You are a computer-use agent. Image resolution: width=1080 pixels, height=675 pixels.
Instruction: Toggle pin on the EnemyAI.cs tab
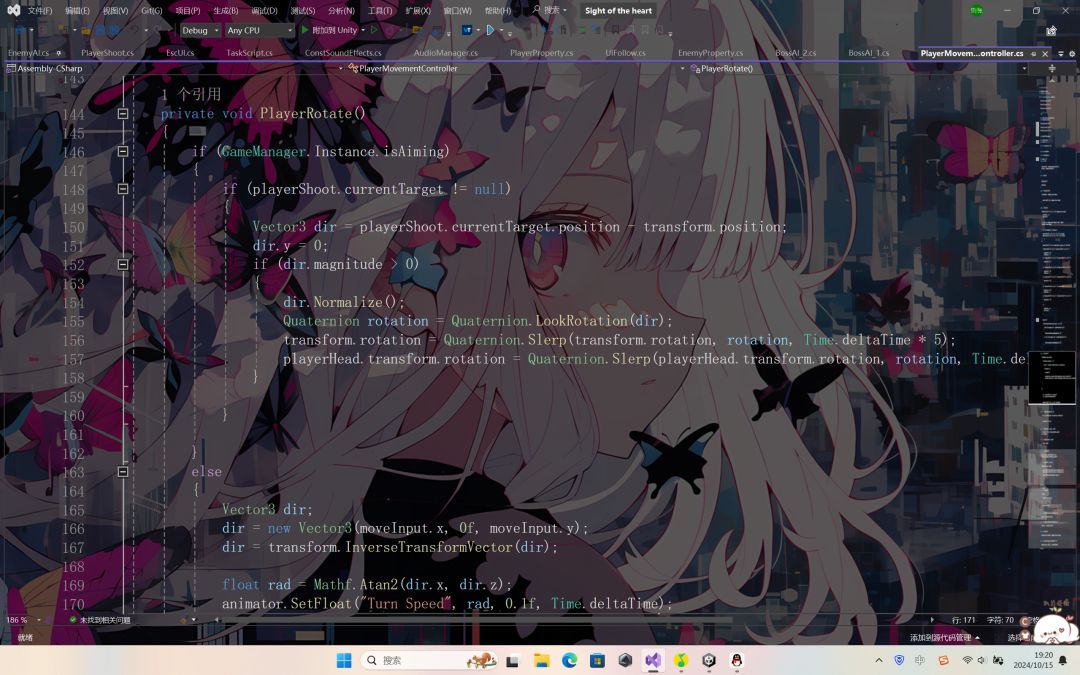[x=59, y=53]
